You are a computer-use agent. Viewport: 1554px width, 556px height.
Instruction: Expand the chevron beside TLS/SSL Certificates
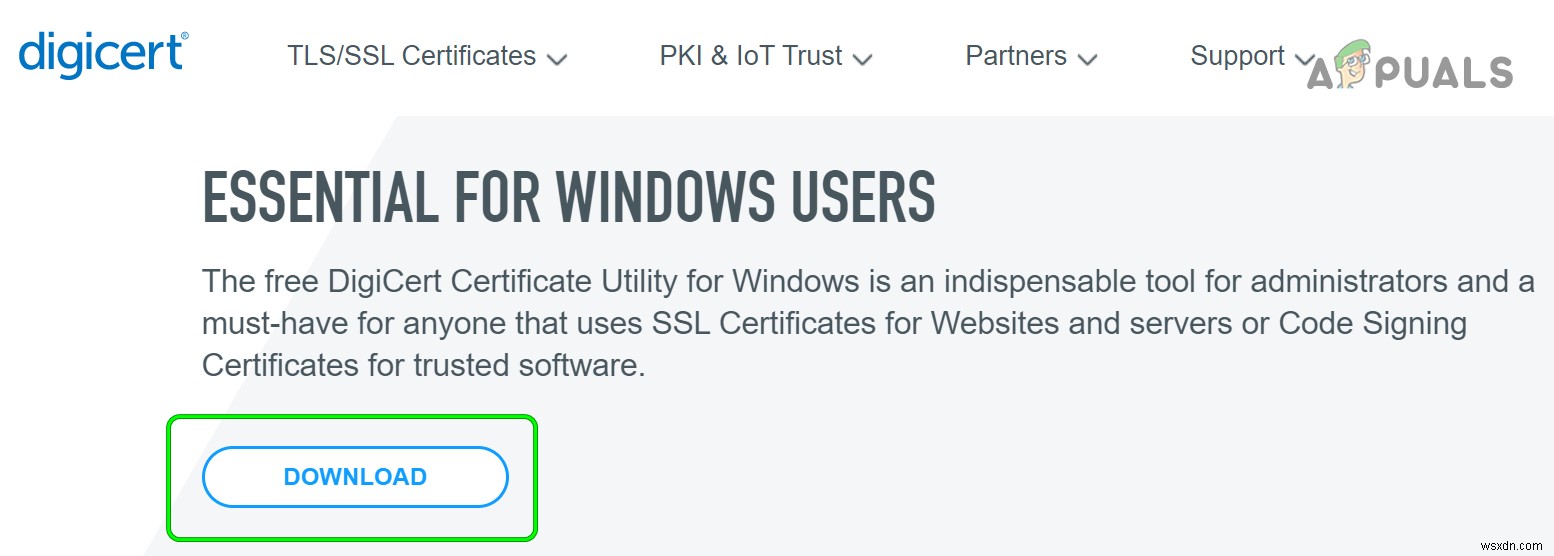click(x=558, y=59)
